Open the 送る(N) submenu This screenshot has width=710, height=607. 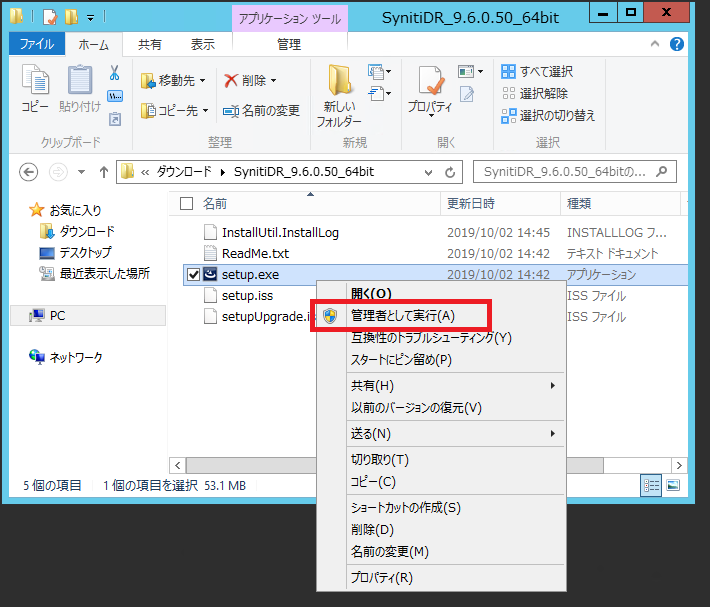tap(442, 434)
